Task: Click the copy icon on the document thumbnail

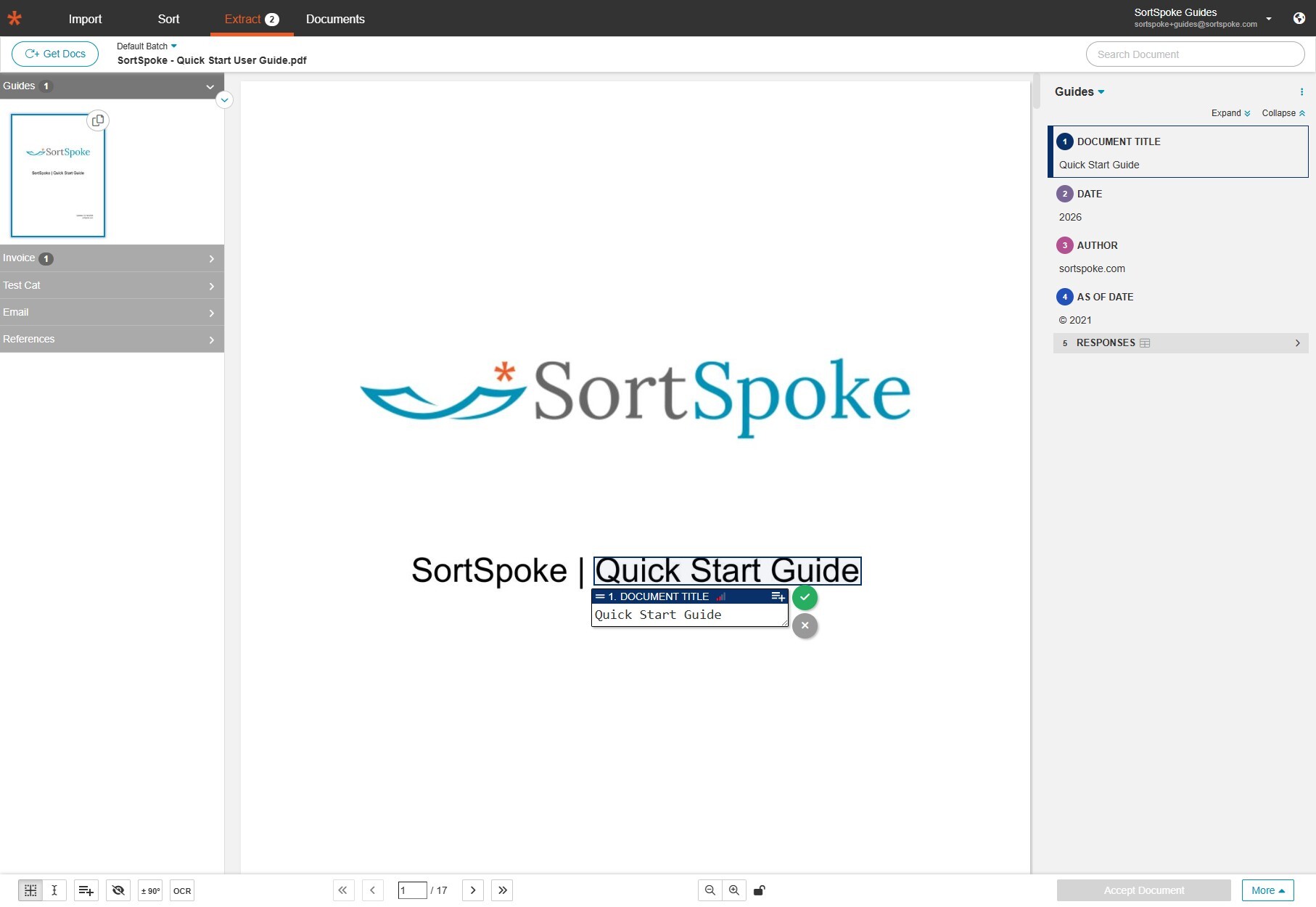Action: point(98,120)
